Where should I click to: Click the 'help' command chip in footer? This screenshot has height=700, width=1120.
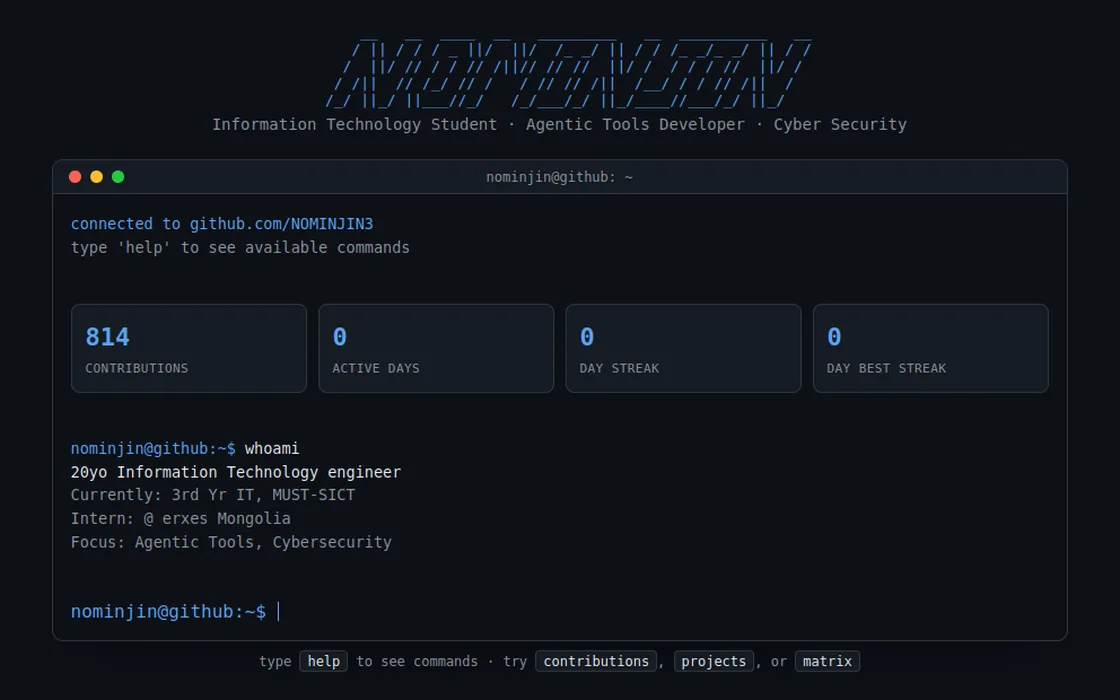click(324, 661)
